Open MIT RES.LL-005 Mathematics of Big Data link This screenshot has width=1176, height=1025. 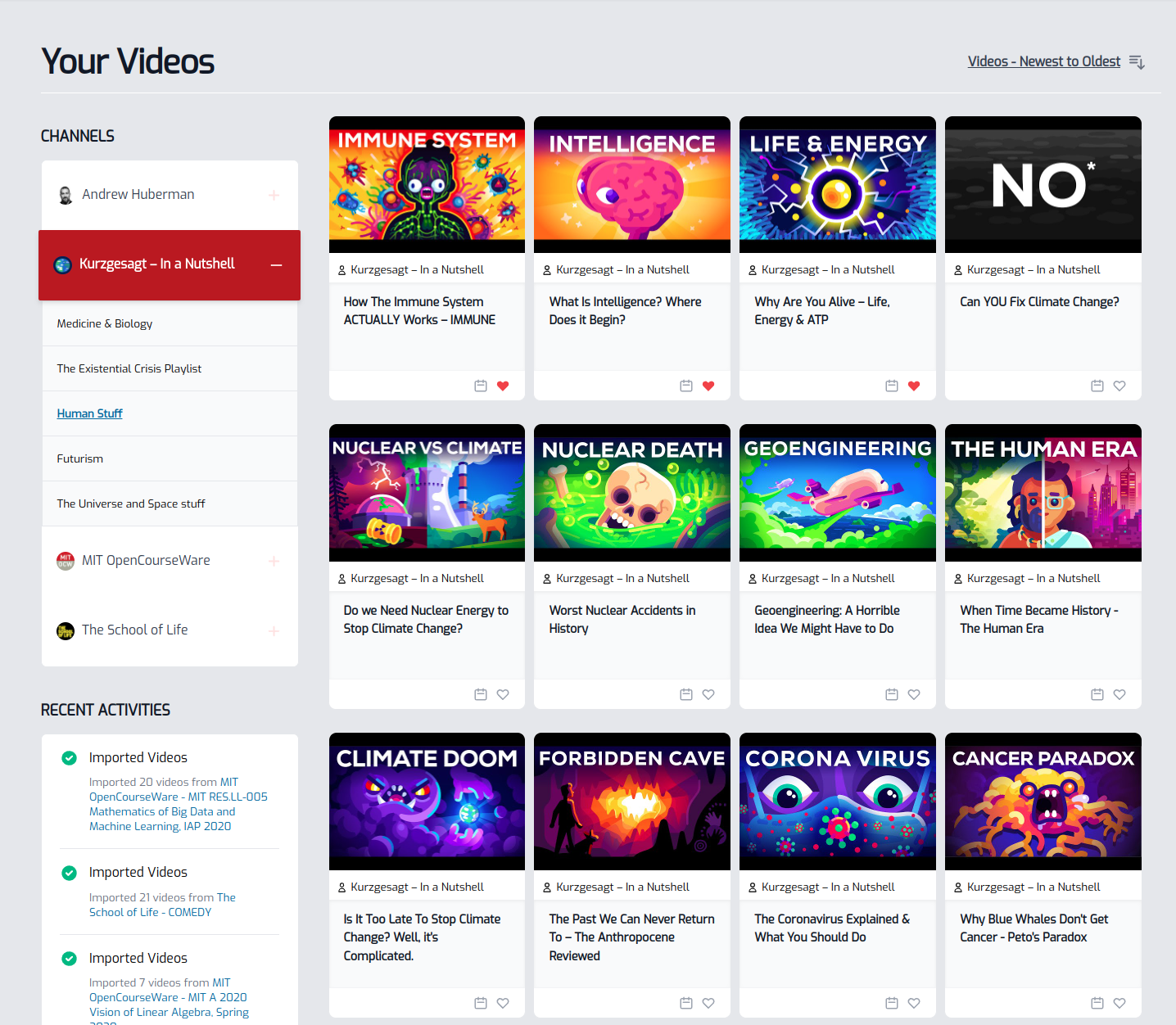pos(179,804)
